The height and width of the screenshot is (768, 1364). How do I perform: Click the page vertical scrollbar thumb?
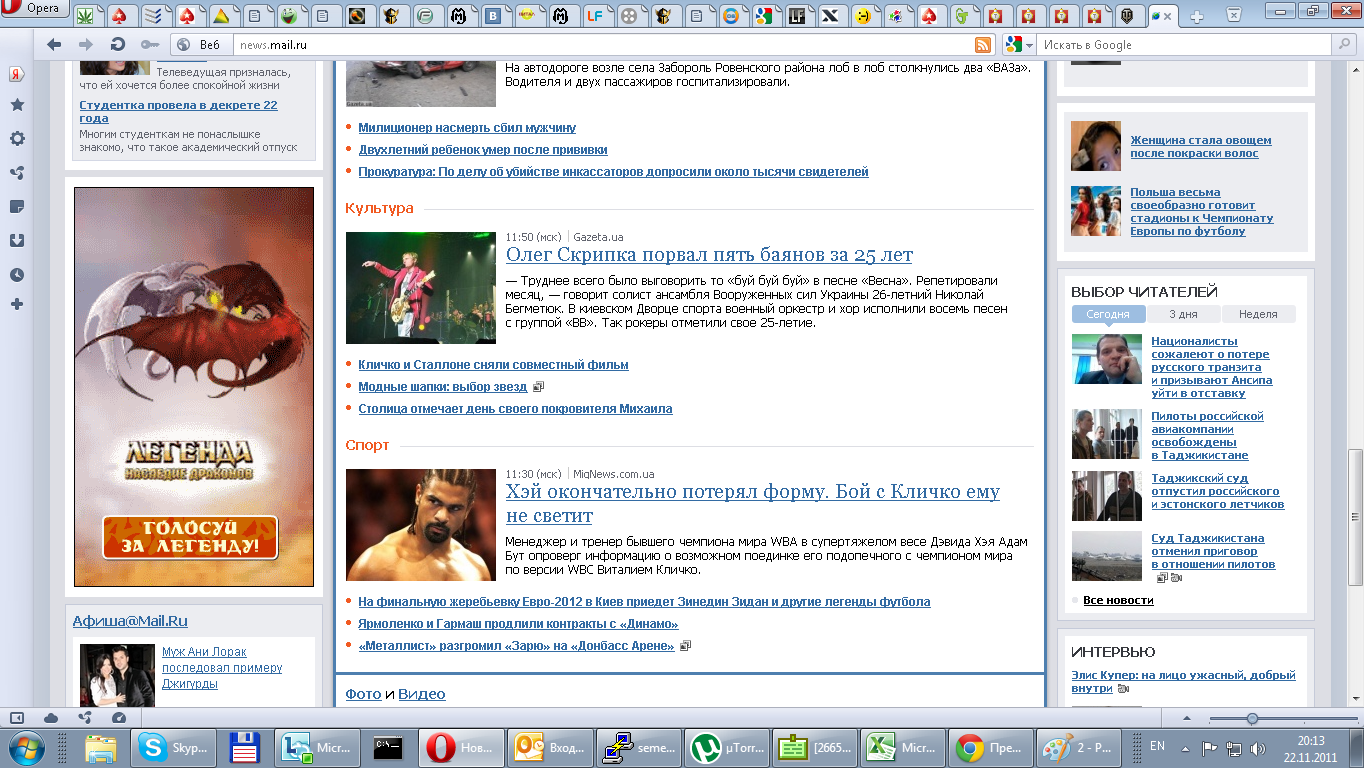coord(1355,515)
